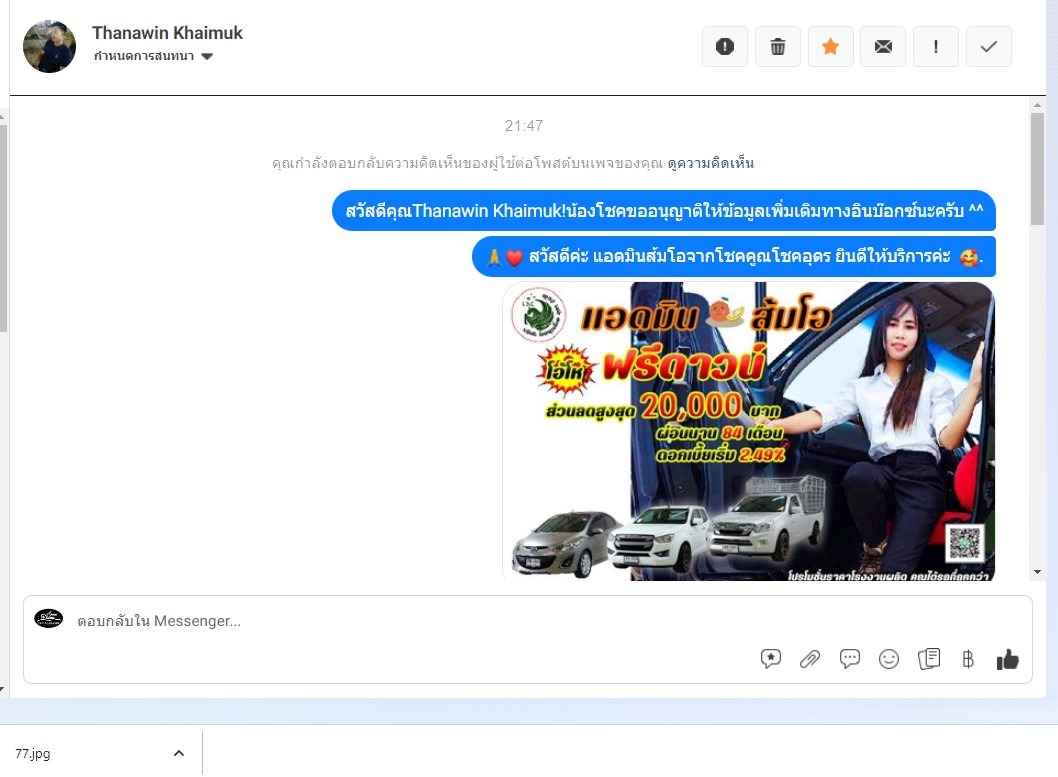The width and height of the screenshot is (1058, 777).
Task: Mark conversation as unread envelope icon
Action: (883, 47)
